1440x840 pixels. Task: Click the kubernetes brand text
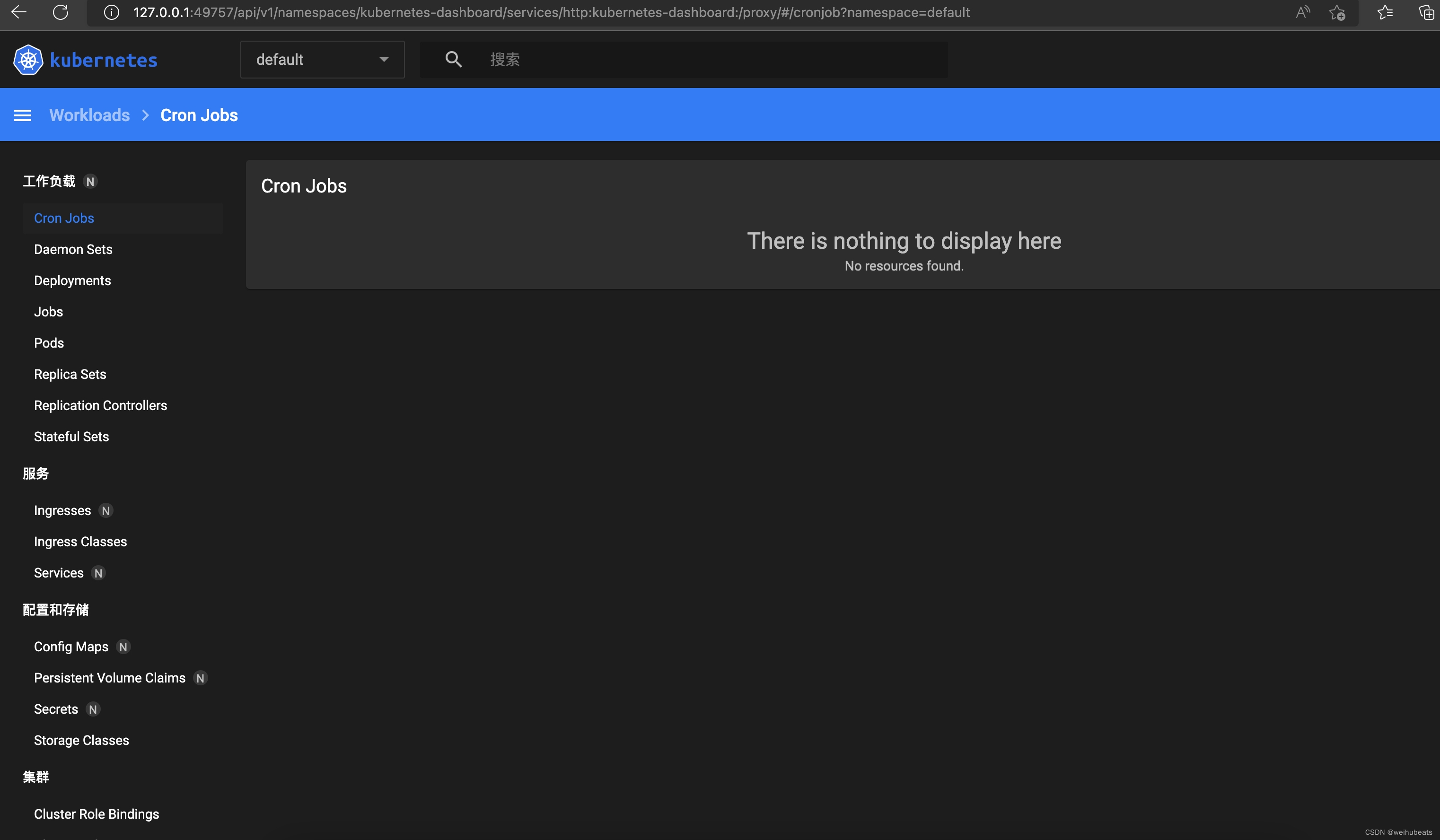pos(104,60)
